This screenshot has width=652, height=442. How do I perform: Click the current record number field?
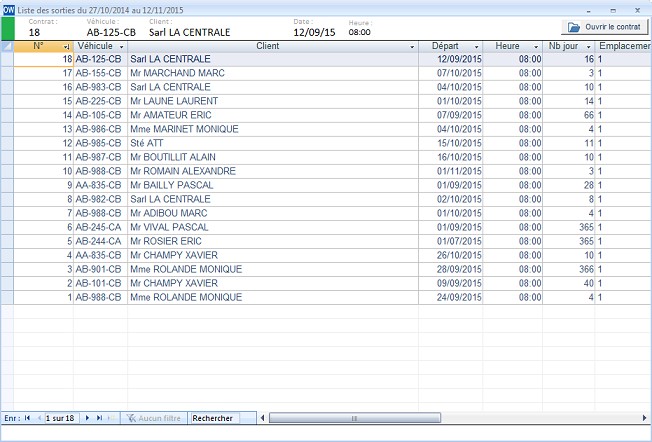click(61, 418)
